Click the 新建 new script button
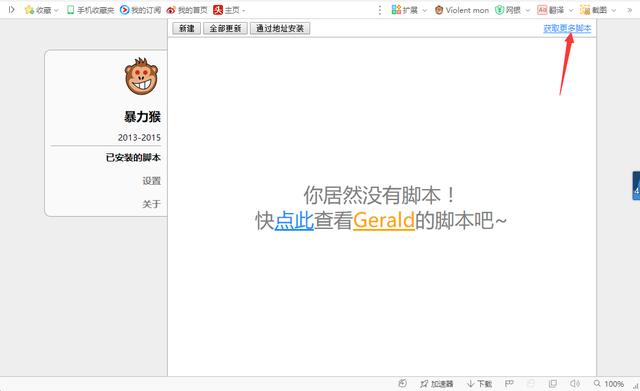The width and height of the screenshot is (640, 391). [187, 28]
